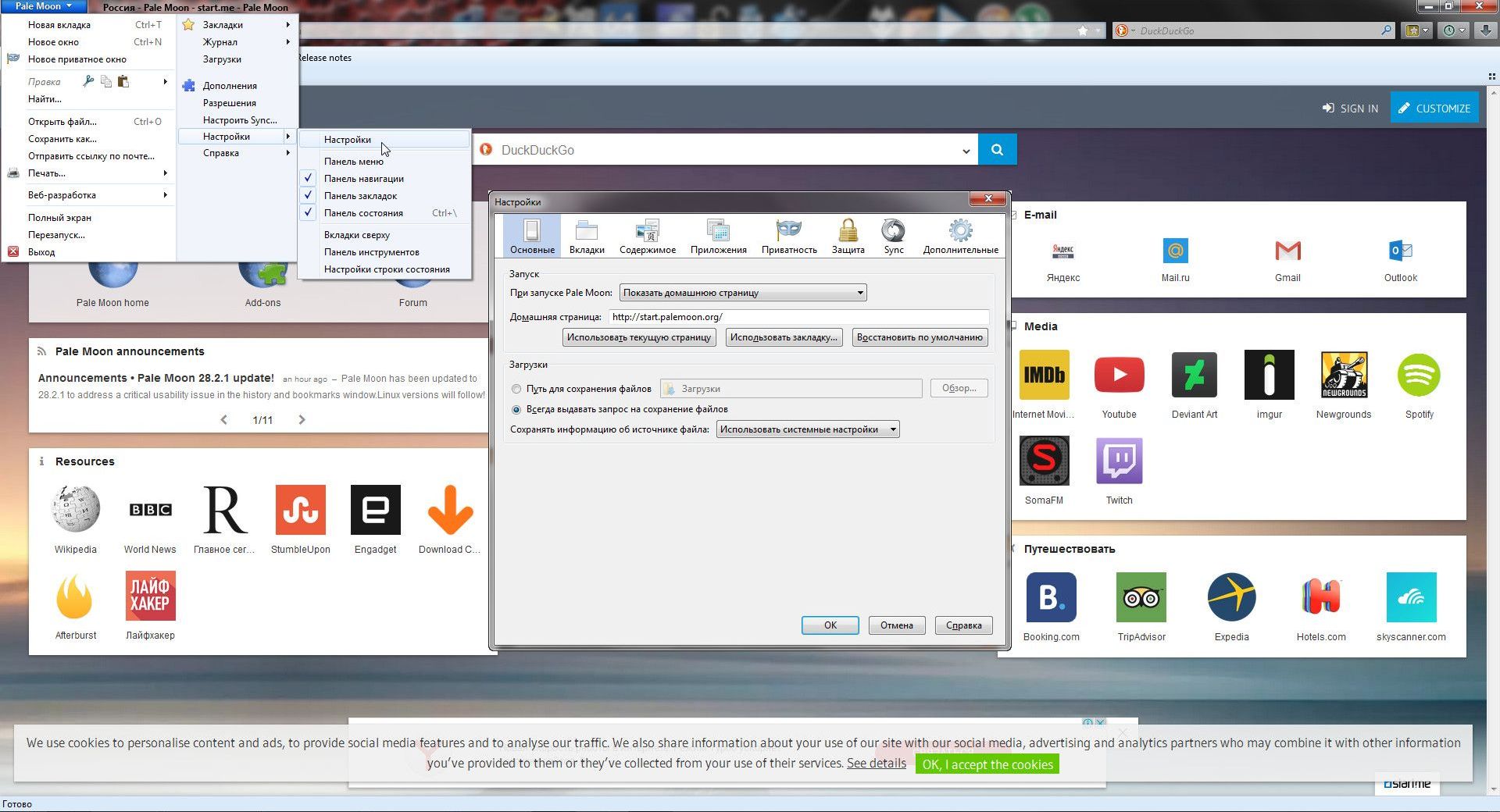1500x812 pixels.
Task: Click Выход in the Pale Moon menu
Action: pos(88,252)
